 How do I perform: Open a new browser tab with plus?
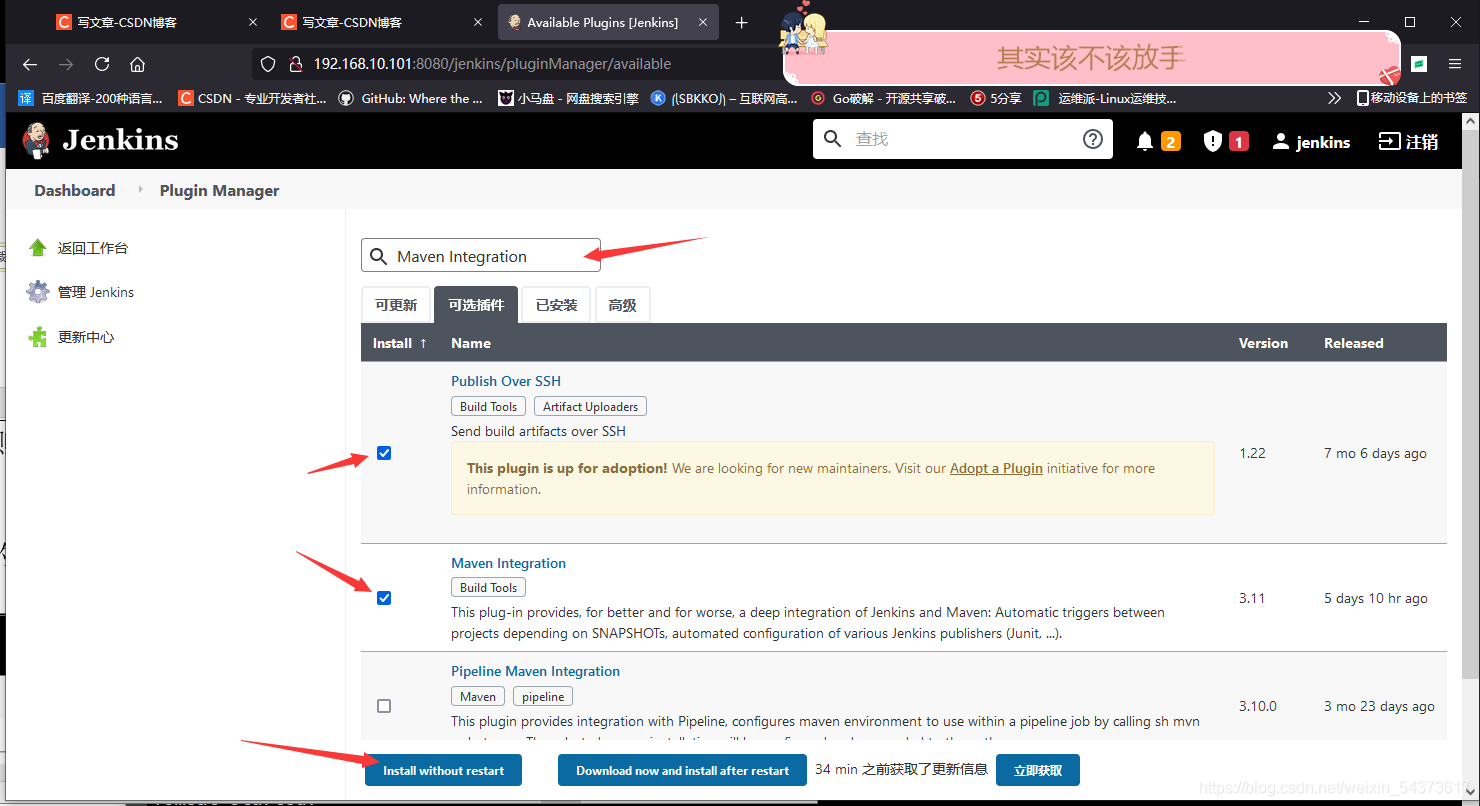click(741, 22)
